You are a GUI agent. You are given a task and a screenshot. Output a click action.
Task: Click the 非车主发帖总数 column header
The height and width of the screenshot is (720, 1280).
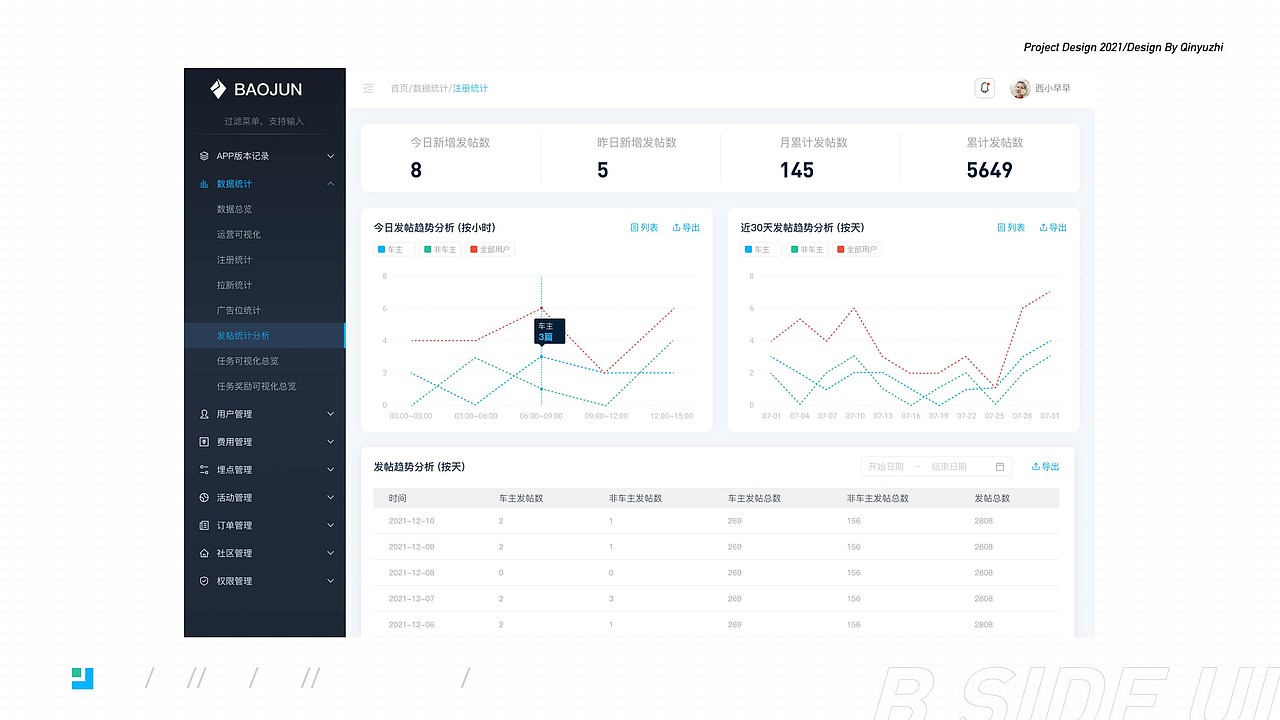[x=878, y=498]
